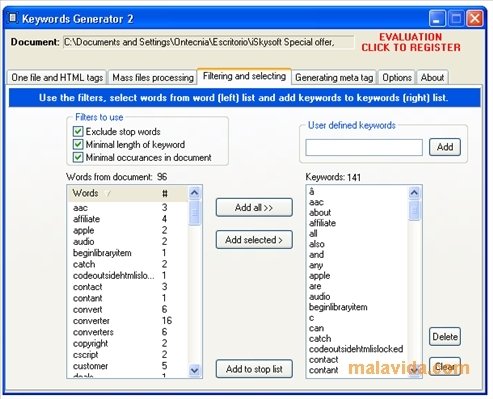Viewport: 493px width, 399px height.
Task: Click EVALUATION CLICK TO REGISTER link
Action: (411, 42)
